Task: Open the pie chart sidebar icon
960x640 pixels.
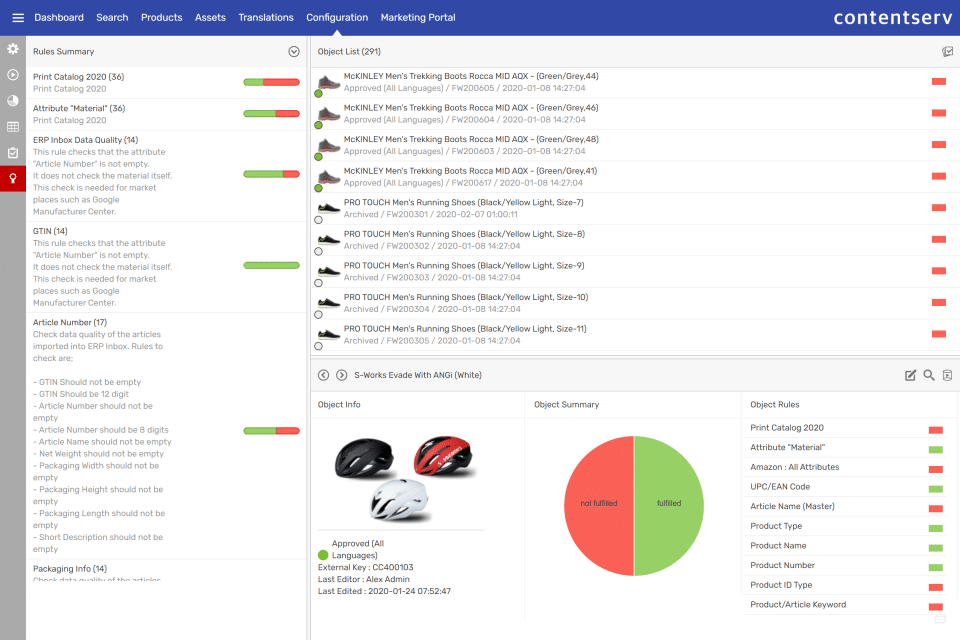Action: 13,101
